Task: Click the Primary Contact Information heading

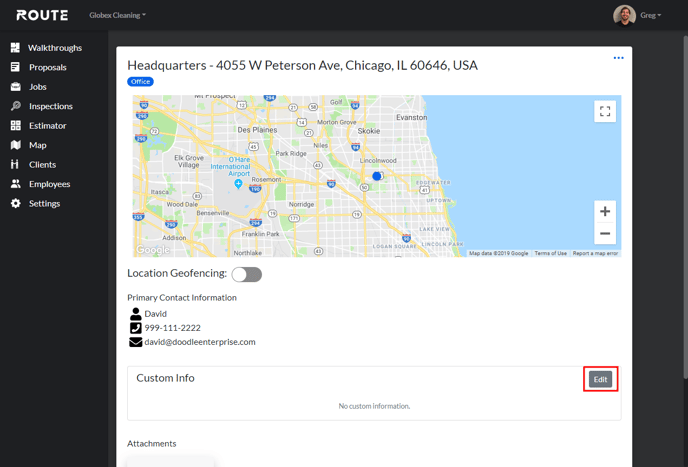Action: [x=182, y=298]
